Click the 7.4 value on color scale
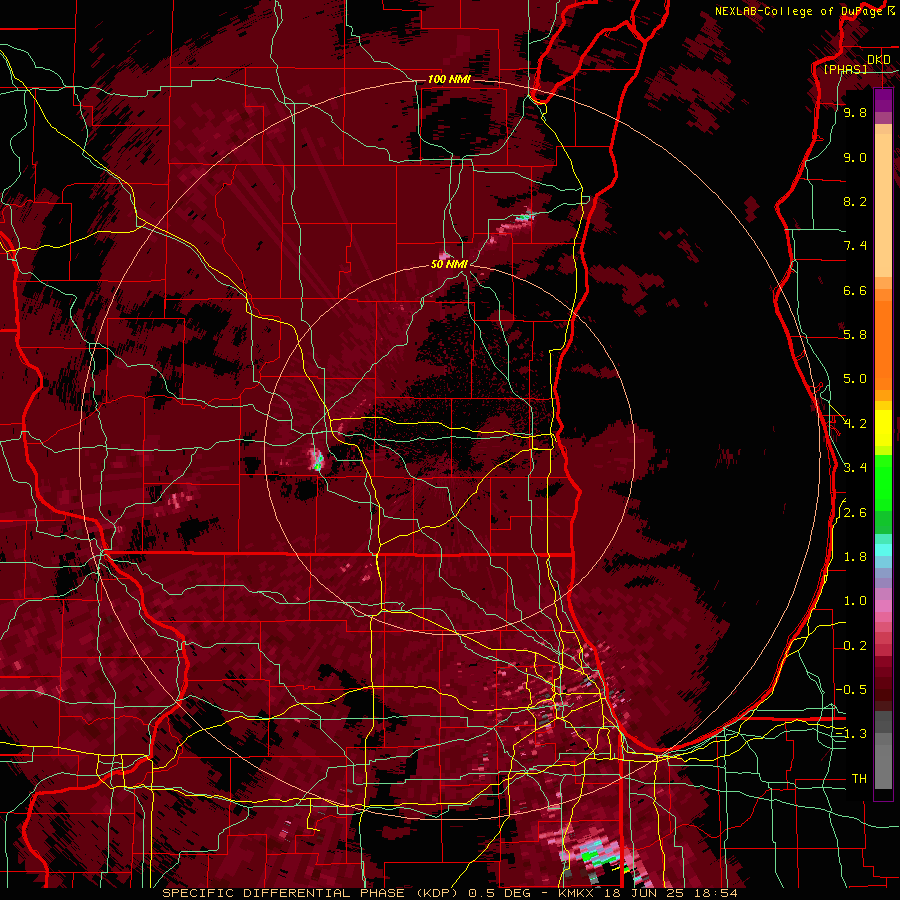900x900 pixels. (855, 246)
